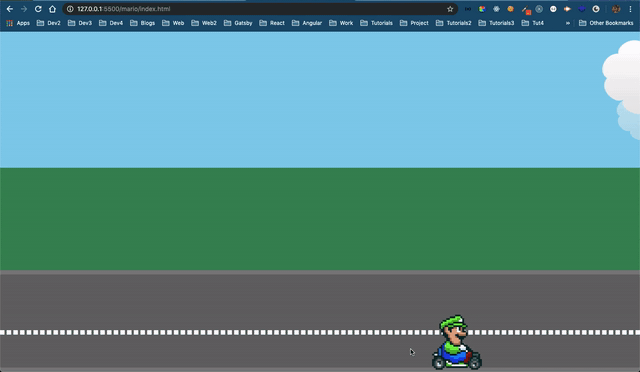
Task: Open the white circular moon extension icon
Action: [x=596, y=9]
